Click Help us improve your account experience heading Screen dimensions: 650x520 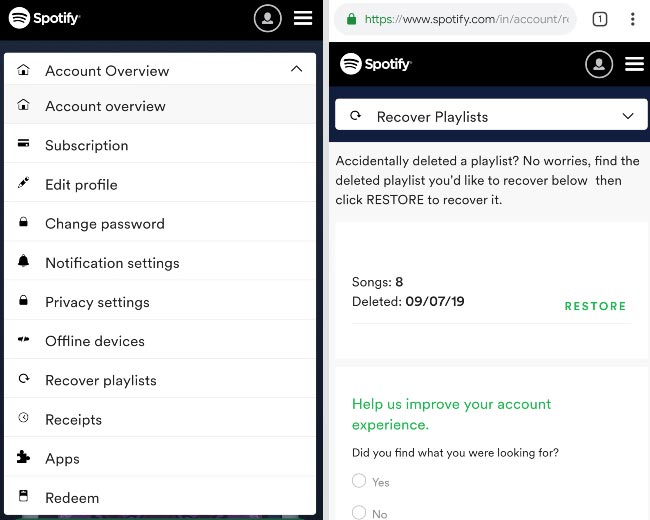click(451, 414)
